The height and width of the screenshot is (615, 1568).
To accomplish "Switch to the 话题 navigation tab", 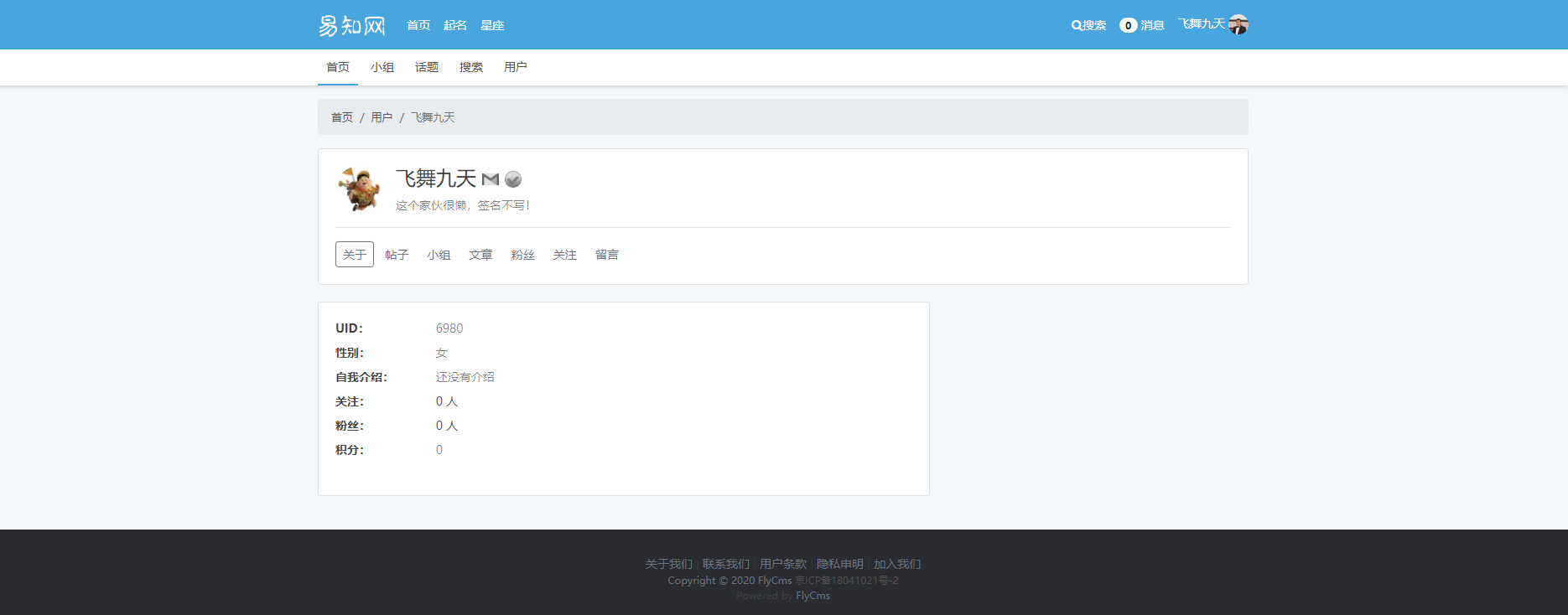I will tap(427, 67).
